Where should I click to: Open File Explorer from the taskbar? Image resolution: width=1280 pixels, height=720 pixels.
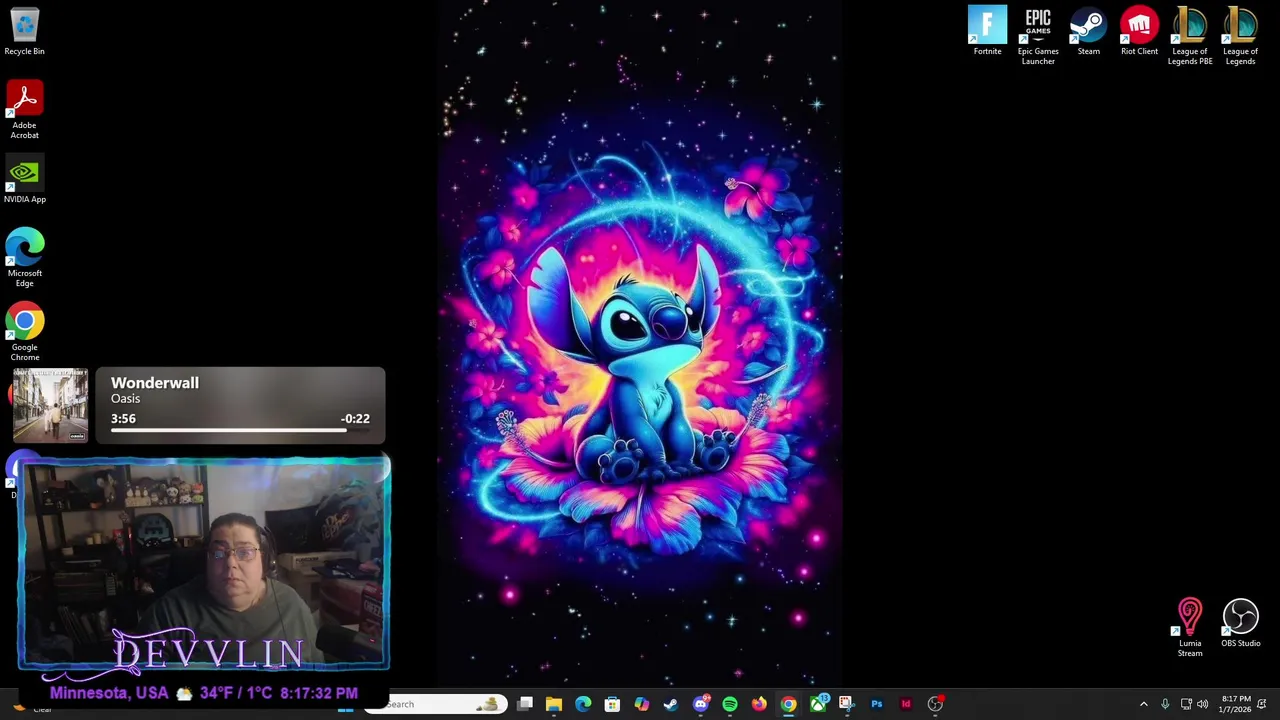[554, 704]
